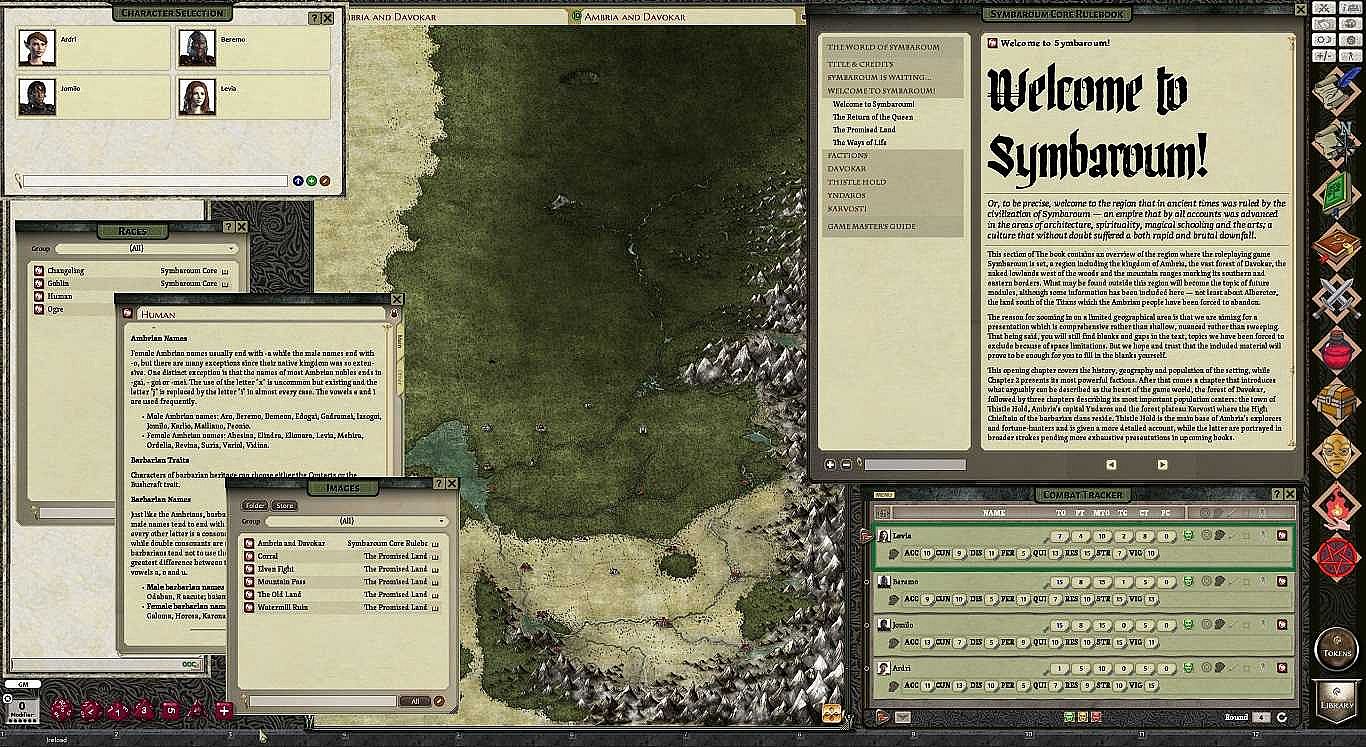This screenshot has width=1366, height=747.
Task: Select The Return of the Queen page
Action: click(872, 117)
